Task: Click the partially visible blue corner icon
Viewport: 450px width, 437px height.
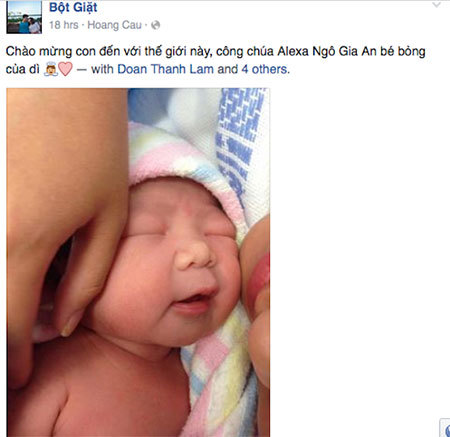Action: pos(445,428)
